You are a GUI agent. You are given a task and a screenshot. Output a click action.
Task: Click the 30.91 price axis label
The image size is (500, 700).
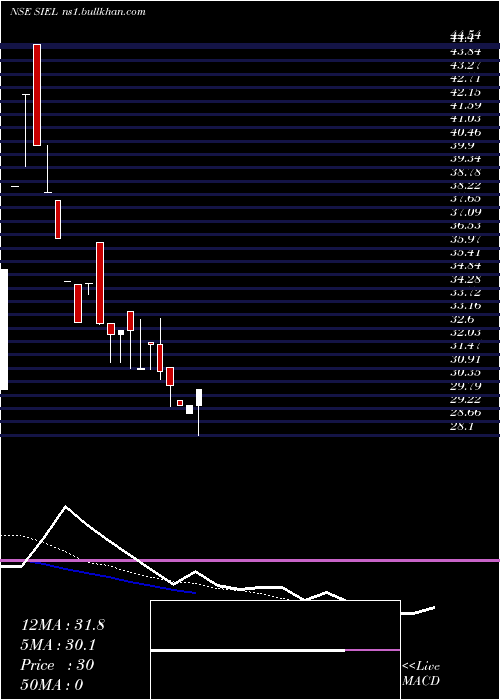coord(465,360)
